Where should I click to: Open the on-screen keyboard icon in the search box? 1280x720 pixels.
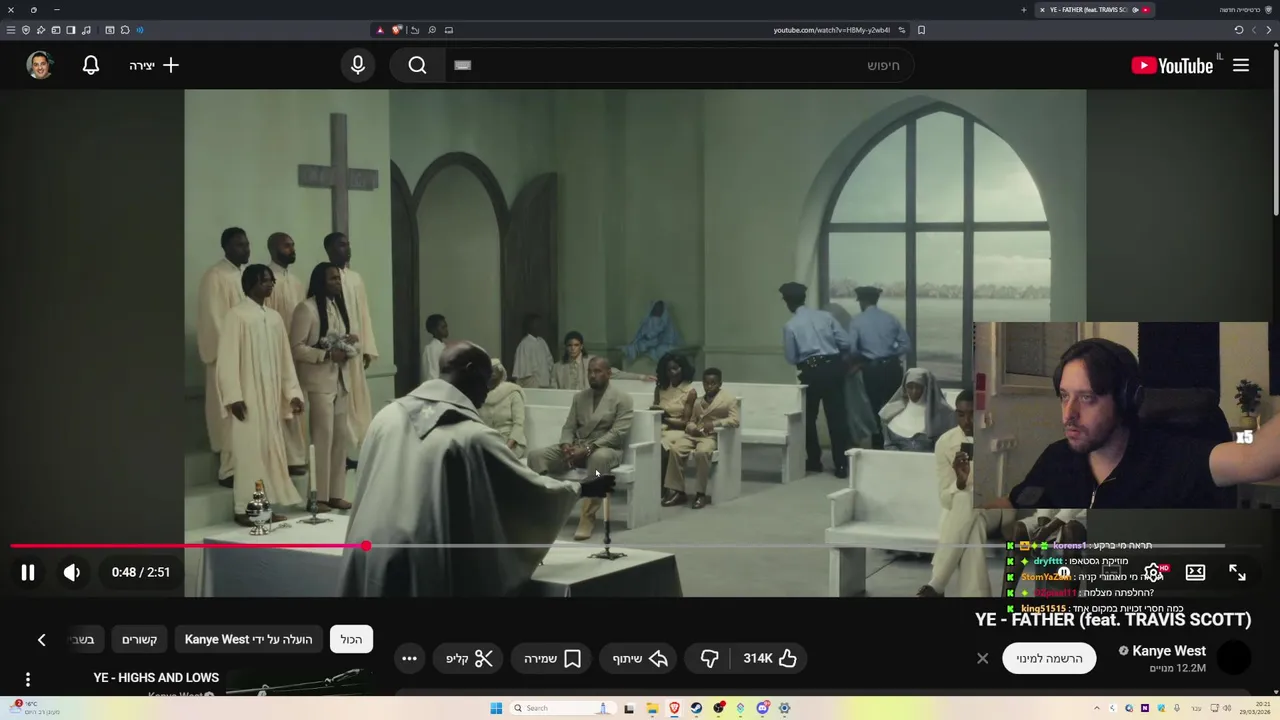(462, 65)
